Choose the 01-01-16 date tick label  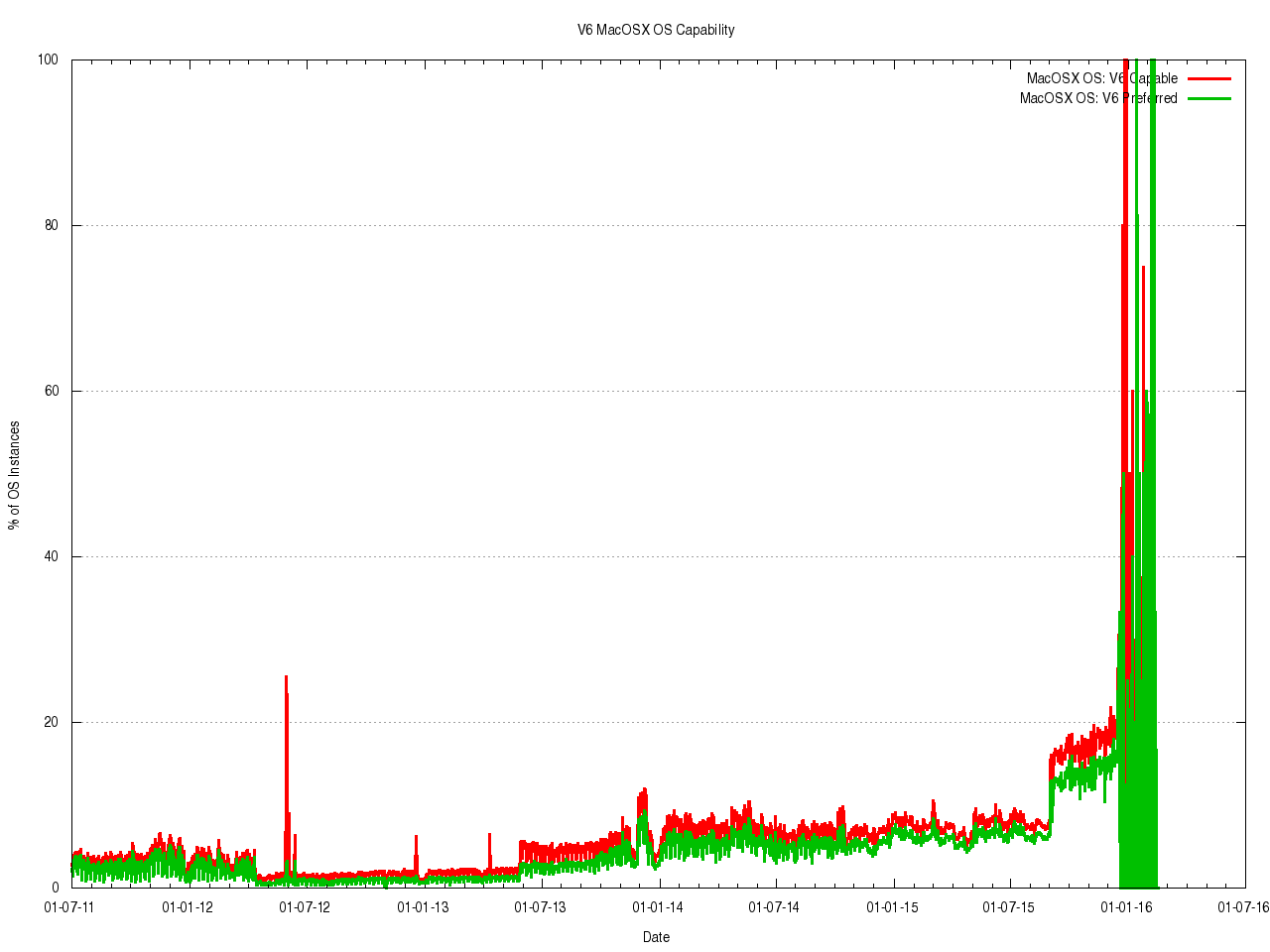coord(1126,906)
